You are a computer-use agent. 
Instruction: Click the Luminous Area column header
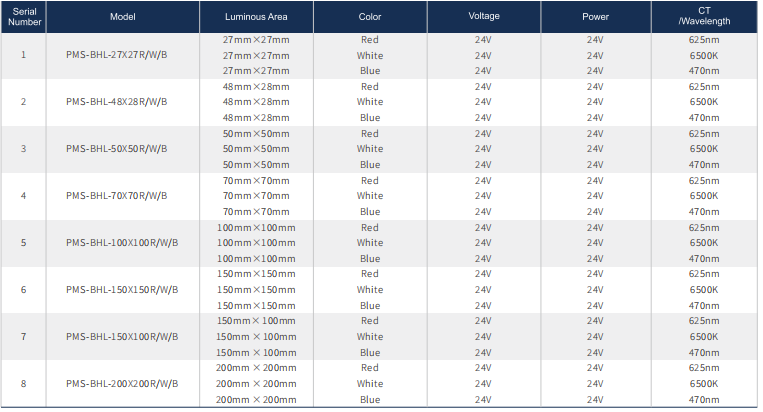pos(256,17)
